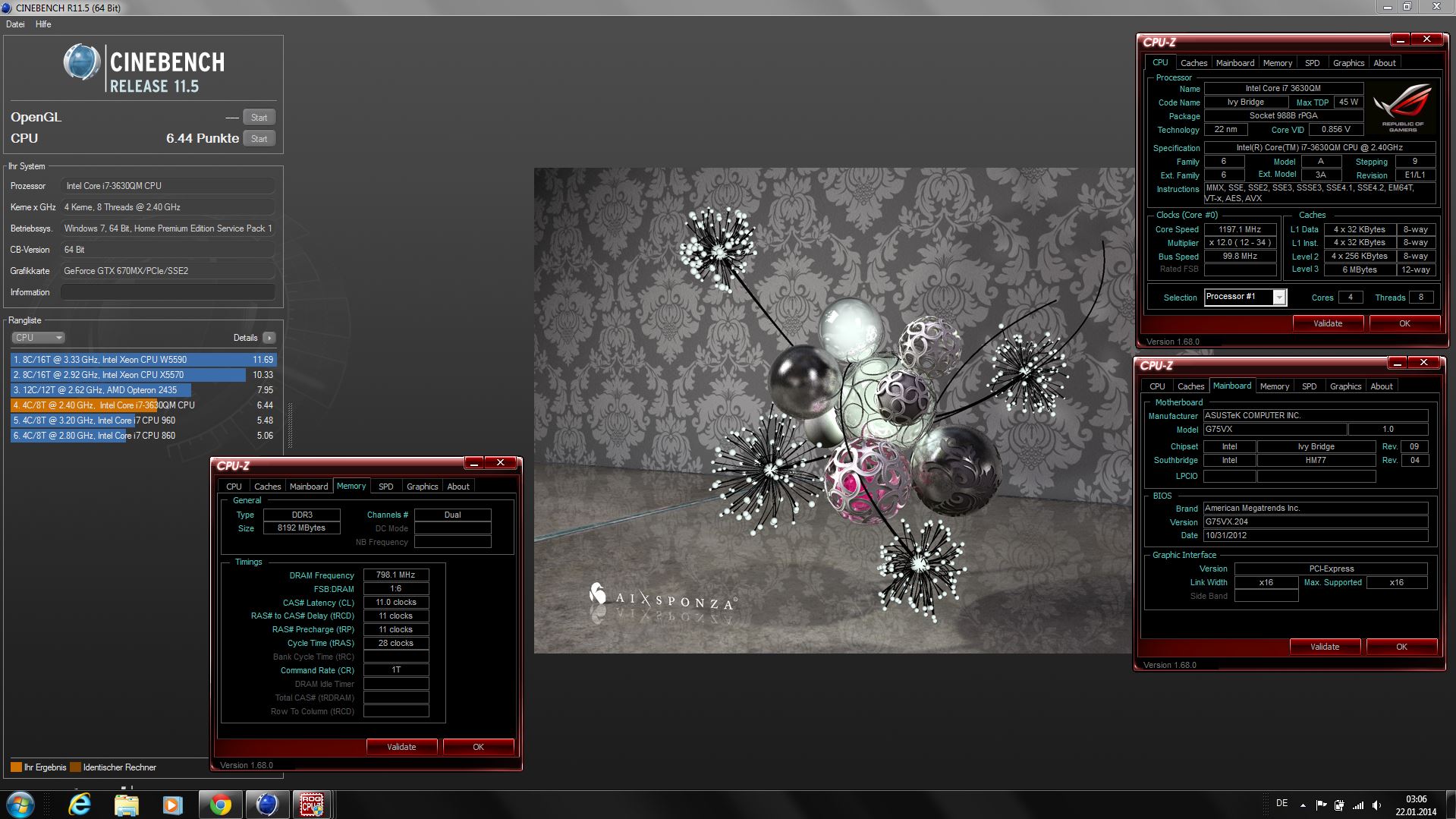1456x819 pixels.
Task: Click Validate in Memory CPU-Z window
Action: pyautogui.click(x=401, y=747)
